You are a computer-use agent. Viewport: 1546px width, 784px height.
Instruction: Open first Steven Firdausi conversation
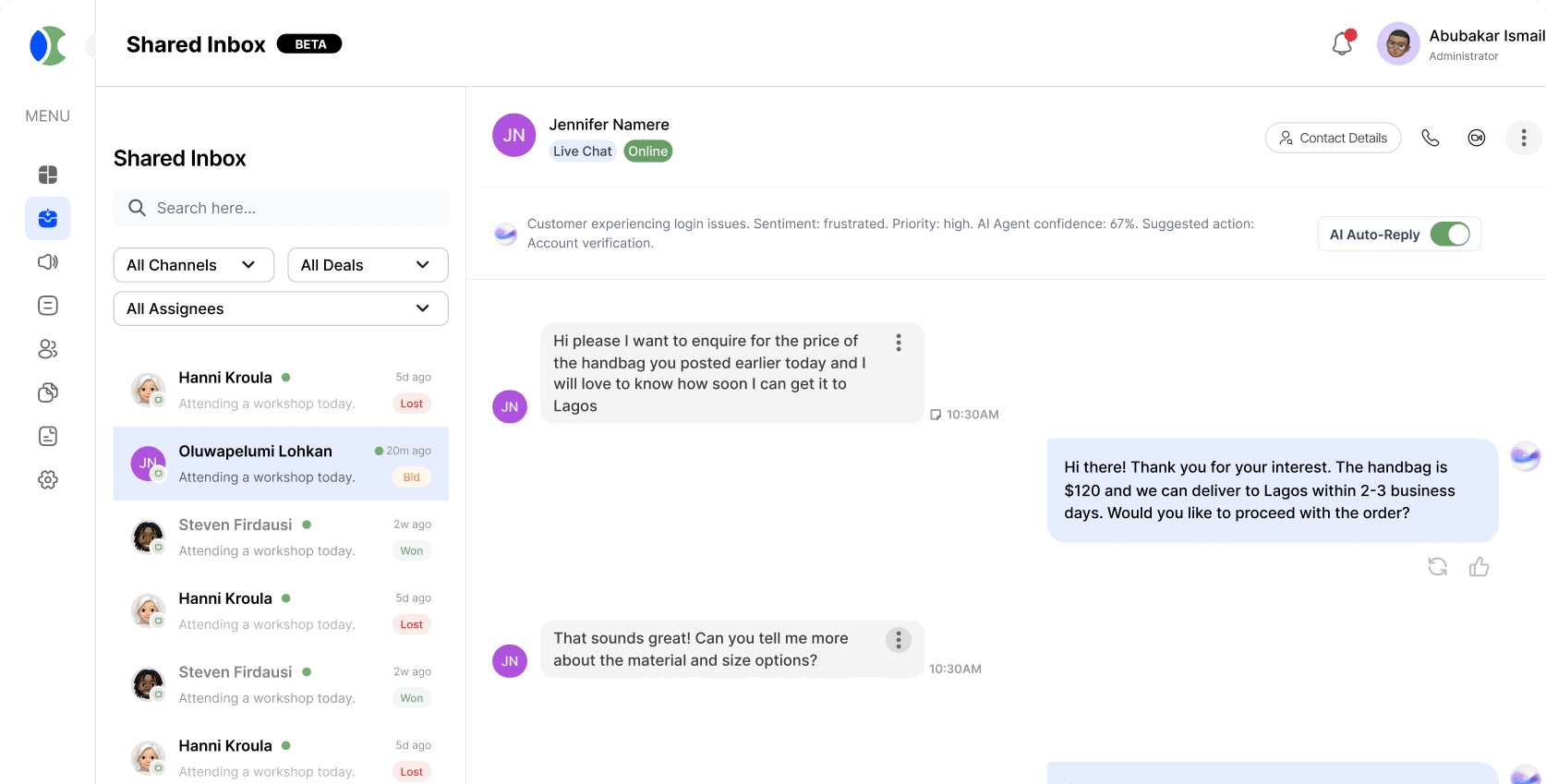pos(281,537)
